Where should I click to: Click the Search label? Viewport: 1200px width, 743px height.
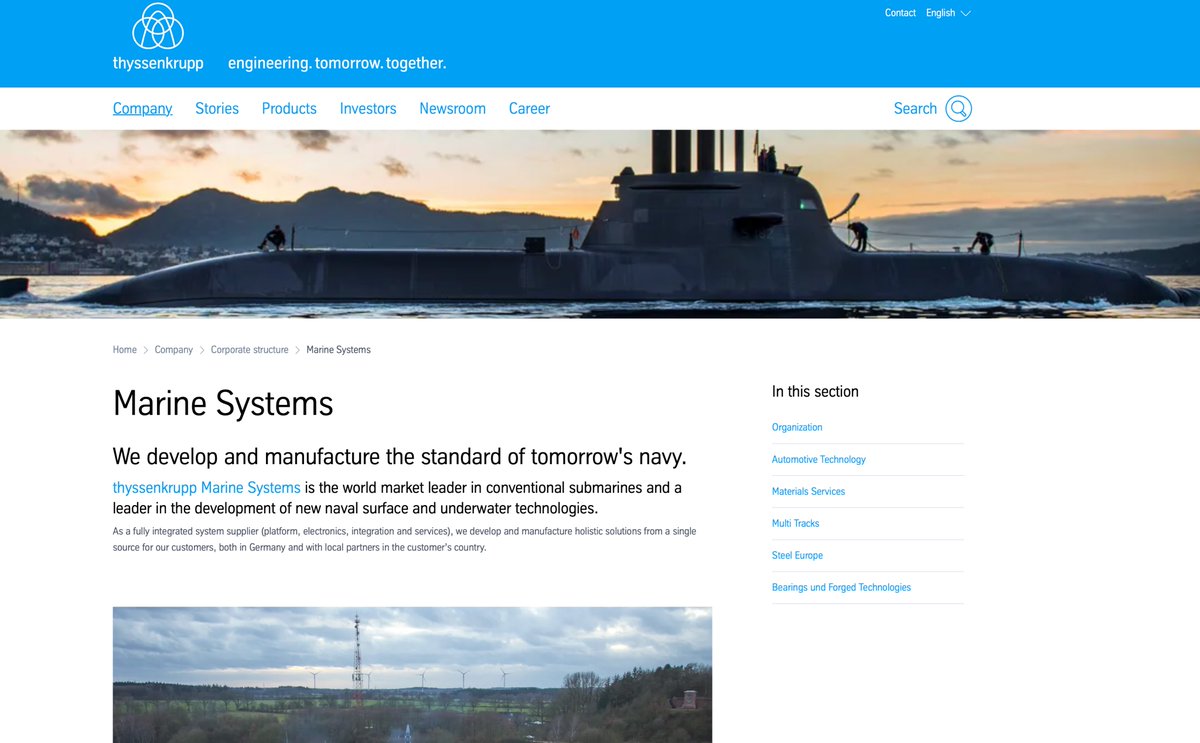tap(915, 109)
